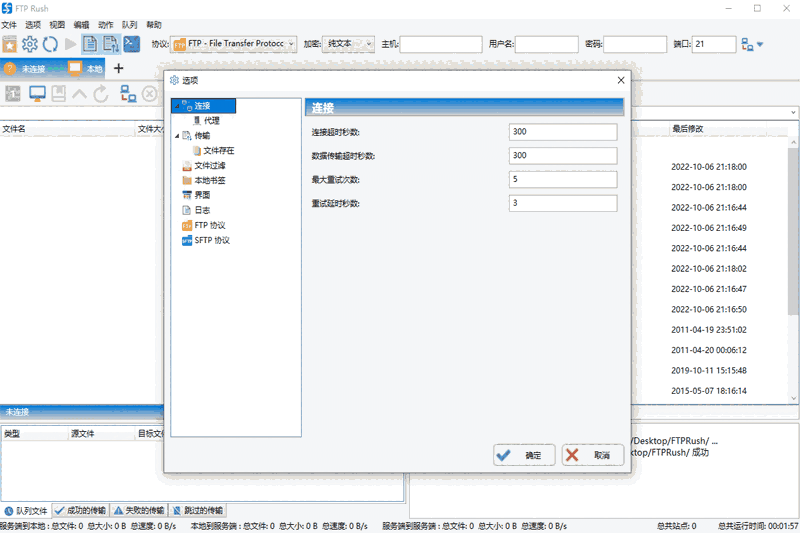
Task: Click the quick connect network icon beside port field
Action: click(747, 44)
